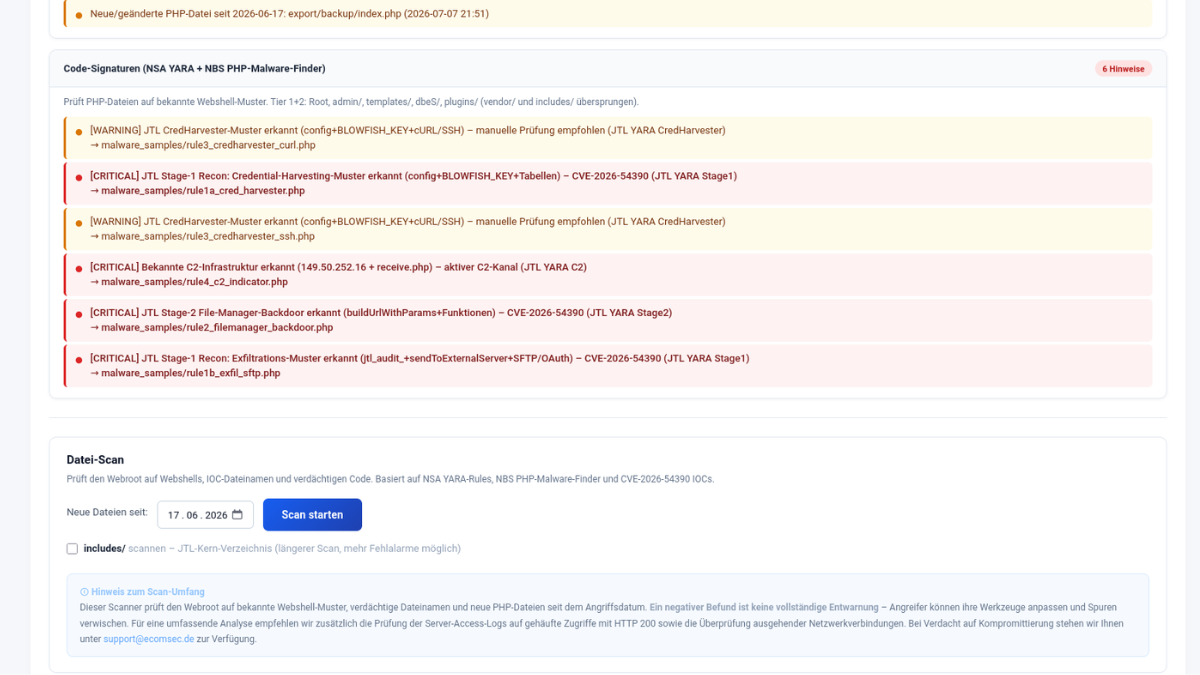1200x675 pixels.
Task: Select file path rule2_filemanager_backdoor.php
Action: coord(217,327)
